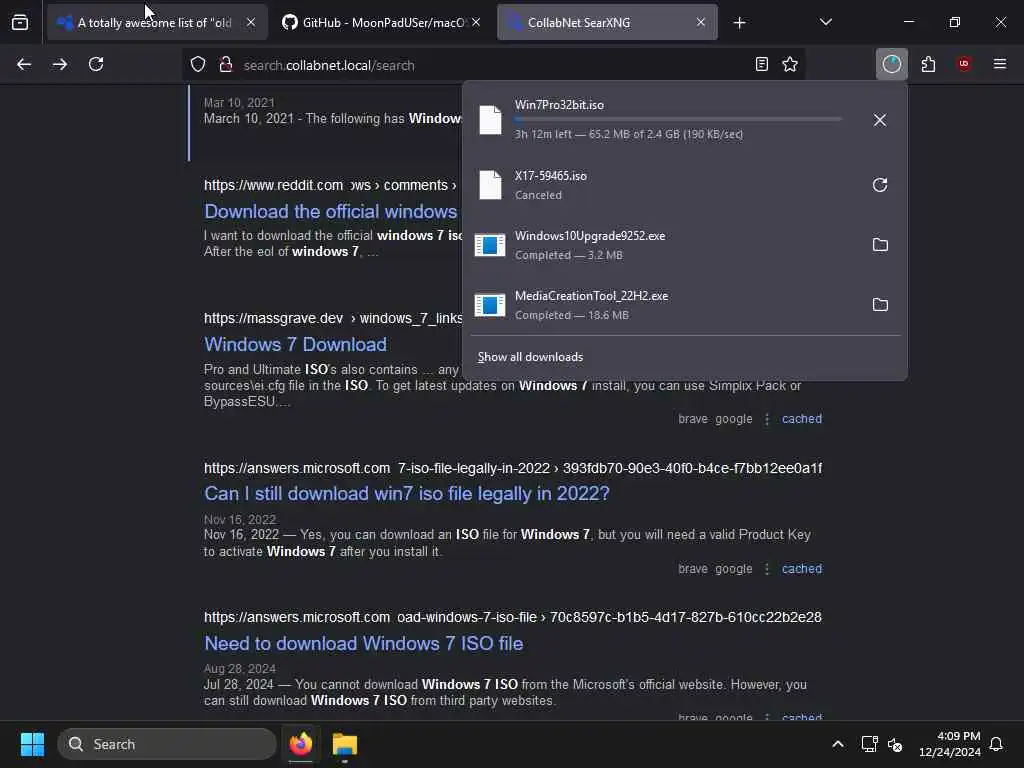Open File Explorer from taskbar

(x=344, y=744)
